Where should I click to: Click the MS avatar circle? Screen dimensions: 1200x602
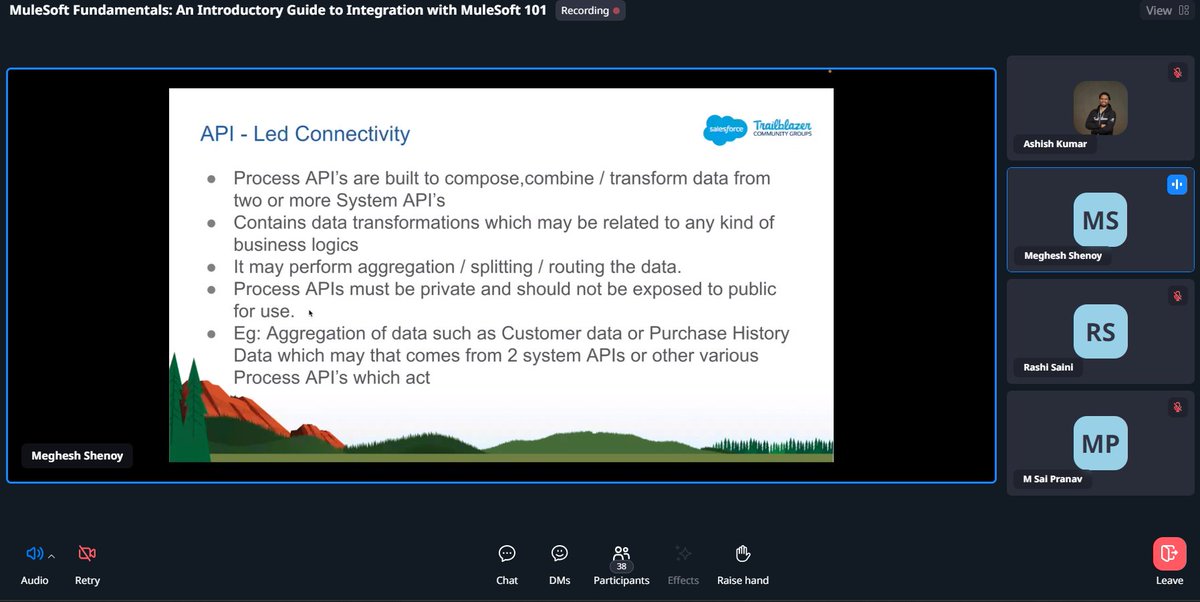[x=1100, y=219]
